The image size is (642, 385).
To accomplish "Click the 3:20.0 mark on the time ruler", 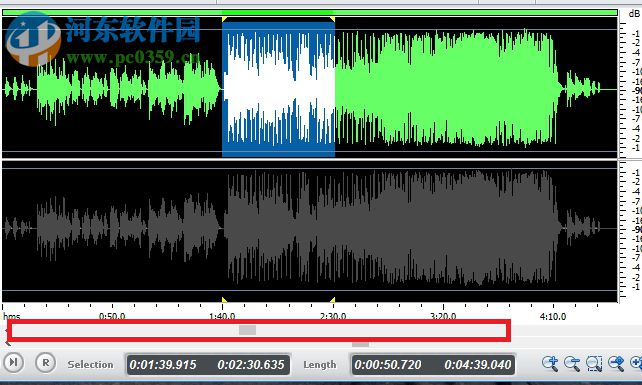I will pyautogui.click(x=443, y=316).
